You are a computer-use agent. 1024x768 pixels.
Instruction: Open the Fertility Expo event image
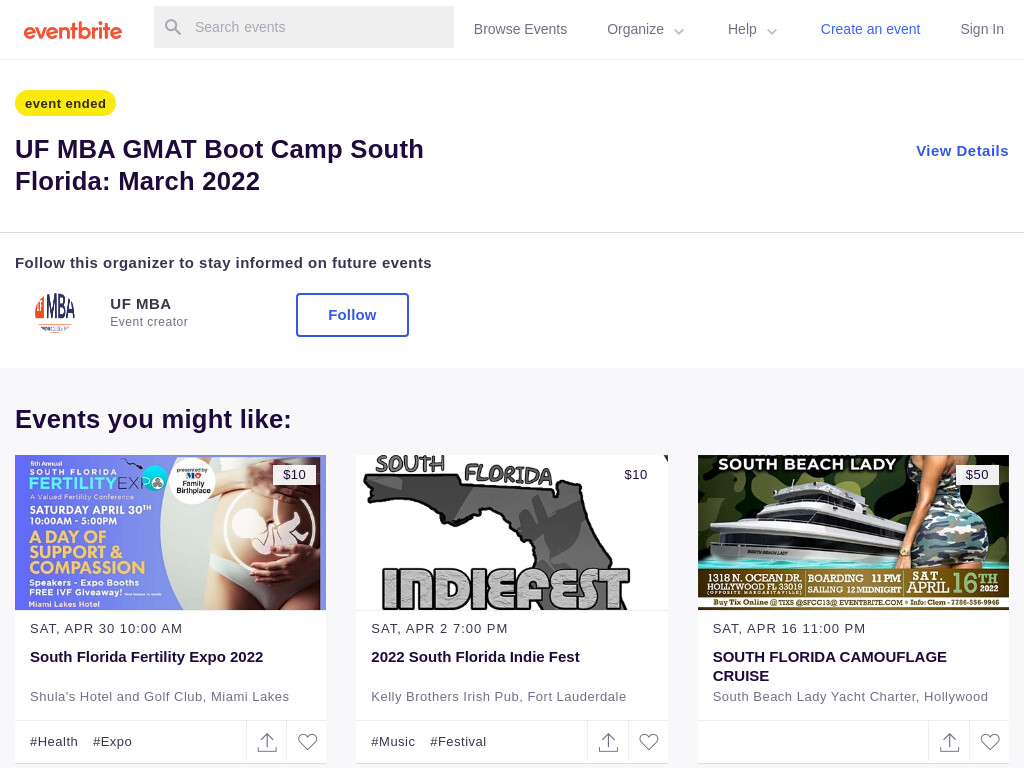click(170, 532)
